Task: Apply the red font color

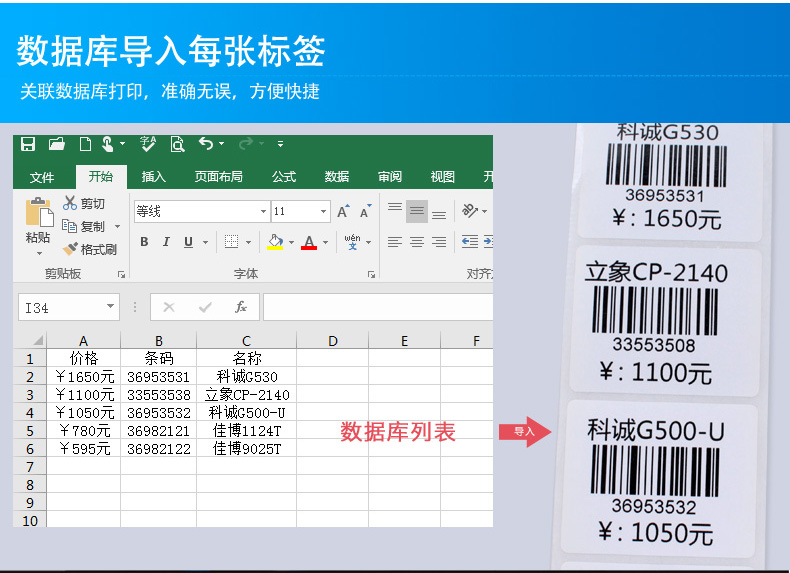Action: click(309, 242)
